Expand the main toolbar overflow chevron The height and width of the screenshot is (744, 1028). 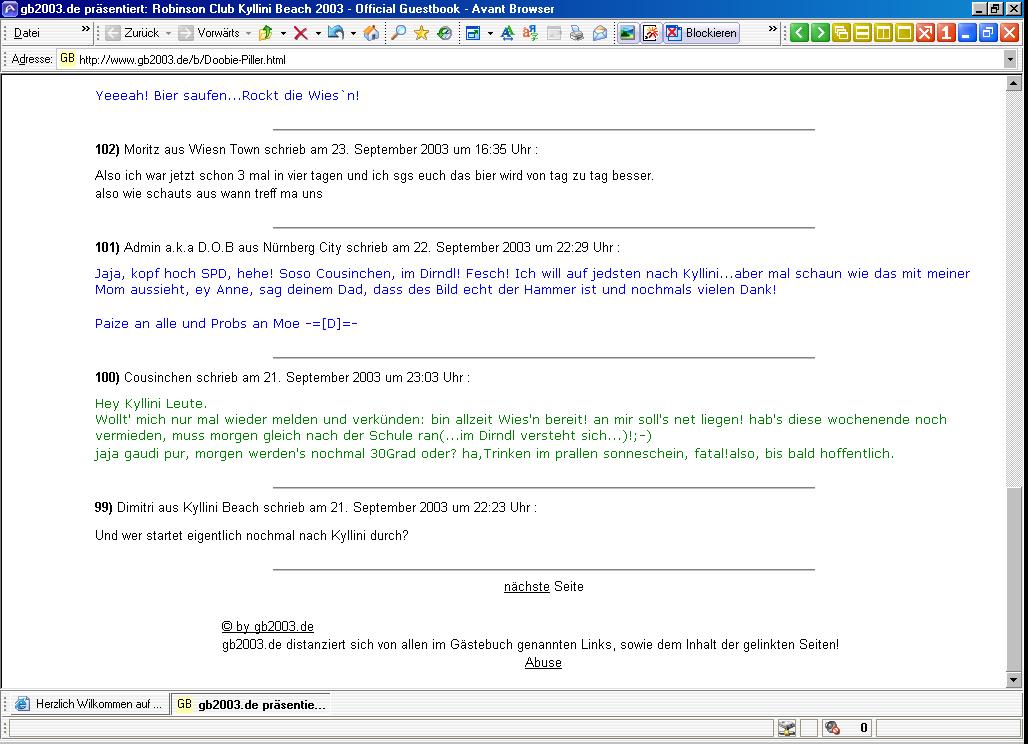click(772, 29)
